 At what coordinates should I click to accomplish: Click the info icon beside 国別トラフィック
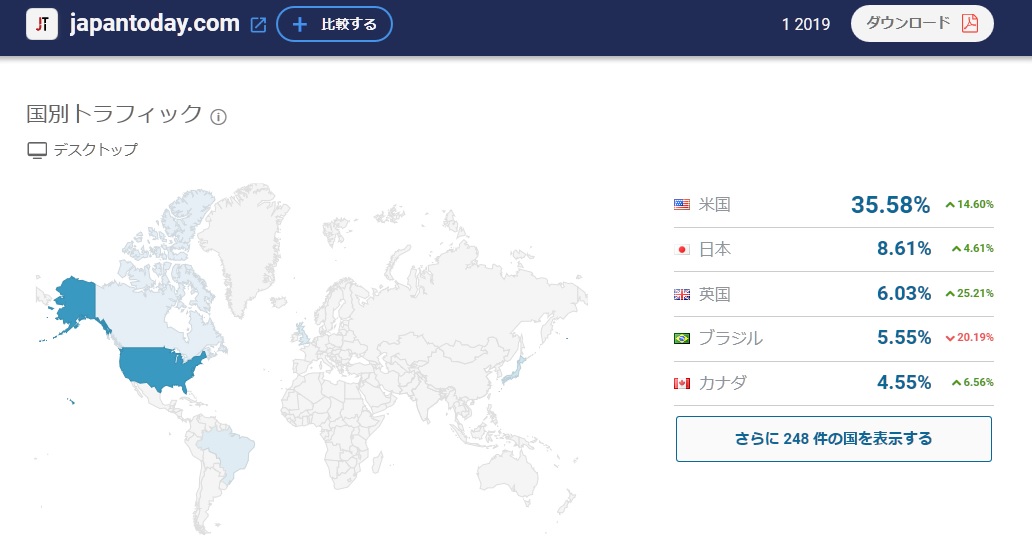coord(219,116)
